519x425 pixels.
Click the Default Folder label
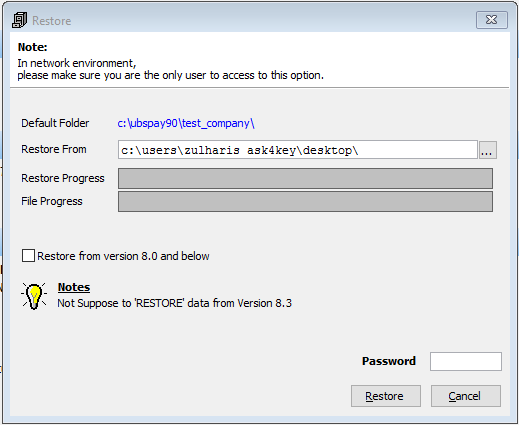[55, 123]
